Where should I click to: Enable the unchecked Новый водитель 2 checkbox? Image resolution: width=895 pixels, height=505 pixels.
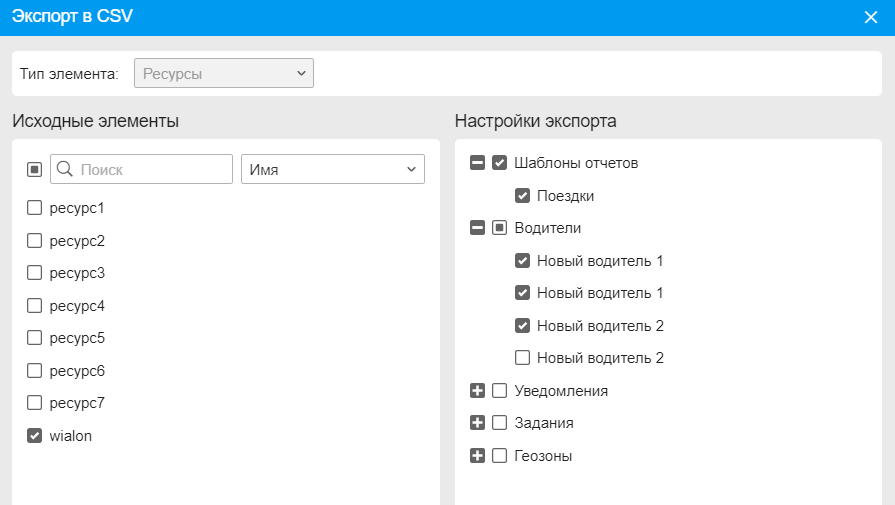(x=522, y=358)
